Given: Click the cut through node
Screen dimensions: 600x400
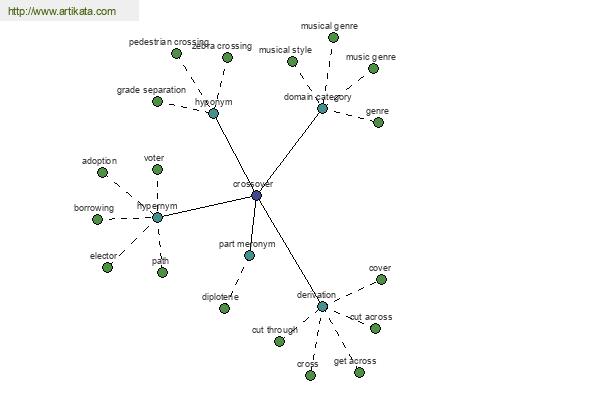Looking at the screenshot, I should point(279,341).
